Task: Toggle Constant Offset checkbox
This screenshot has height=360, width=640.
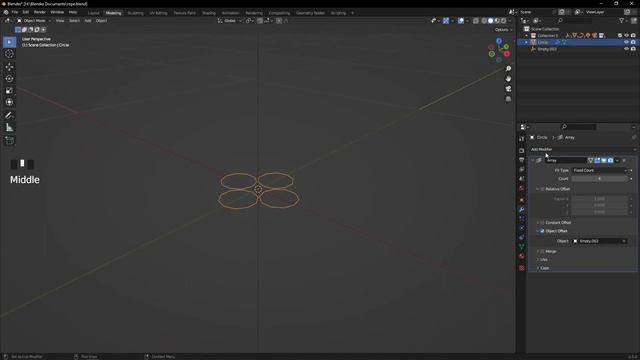Action: (x=542, y=222)
